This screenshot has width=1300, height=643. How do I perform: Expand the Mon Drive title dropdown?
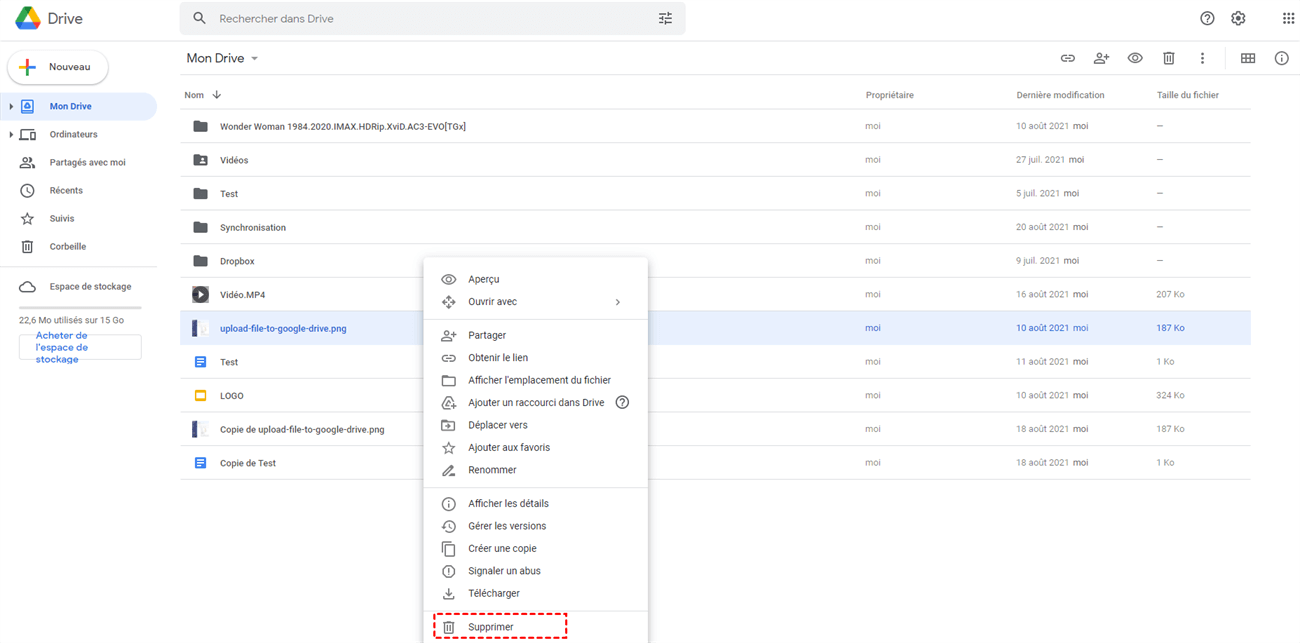pyautogui.click(x=254, y=58)
